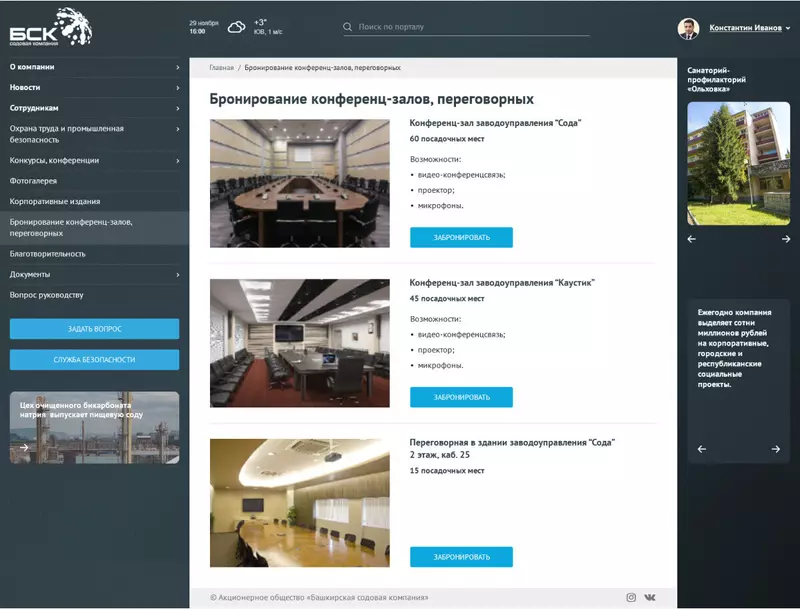Show next sanatorium photo with right arrow
Viewport: 800px width, 609px height.
(x=786, y=239)
